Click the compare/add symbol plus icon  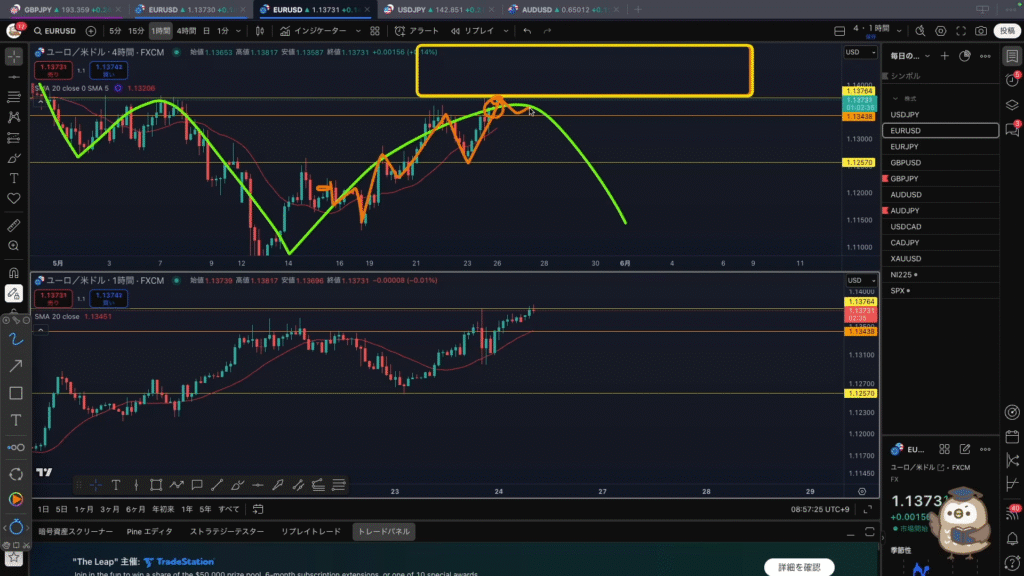(91, 31)
